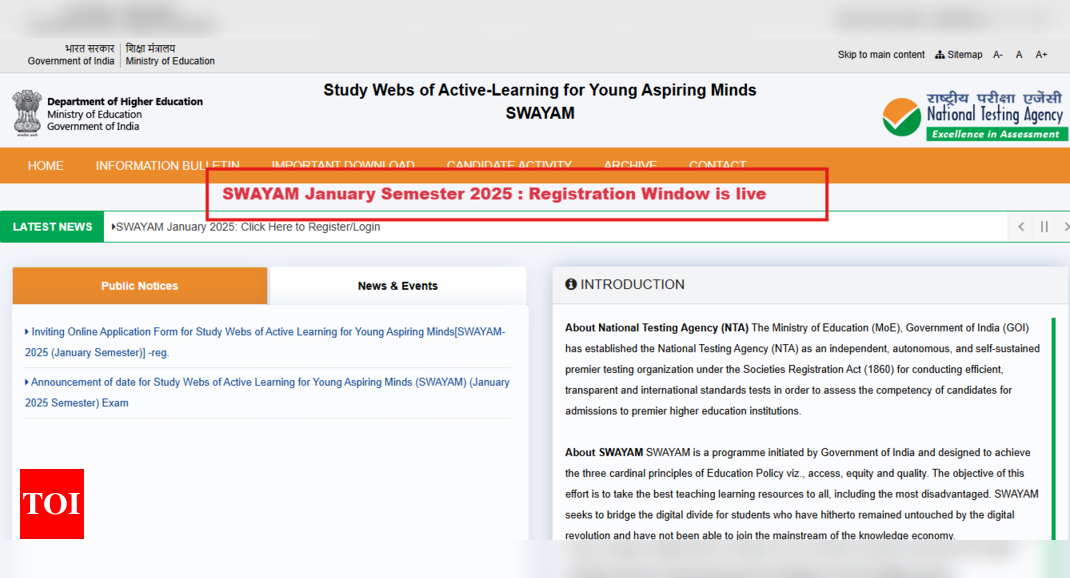Open CONTACT menu item

(x=717, y=164)
